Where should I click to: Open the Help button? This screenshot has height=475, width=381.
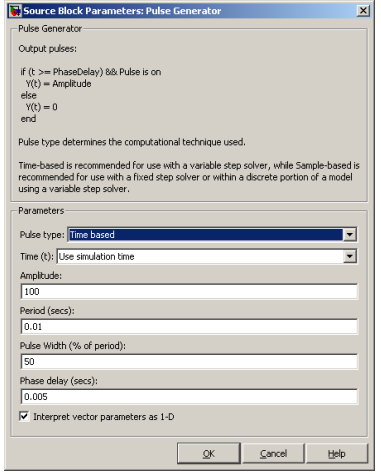pyautogui.click(x=337, y=454)
